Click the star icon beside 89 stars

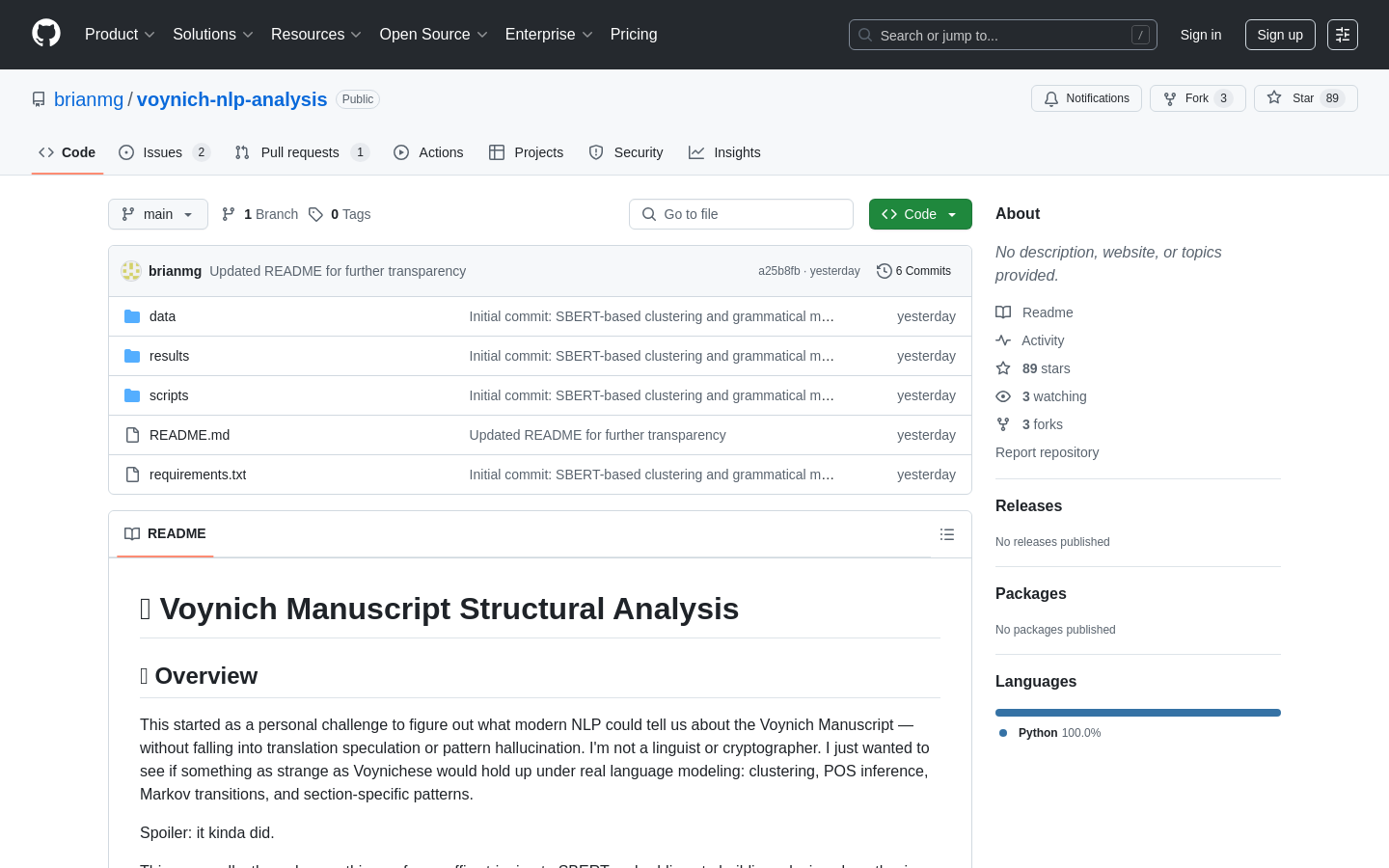pyautogui.click(x=1003, y=368)
